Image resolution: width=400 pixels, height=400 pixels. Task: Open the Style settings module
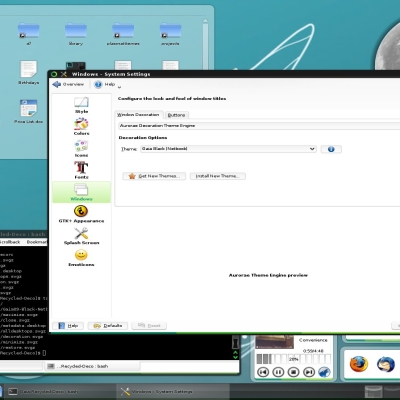pyautogui.click(x=81, y=105)
